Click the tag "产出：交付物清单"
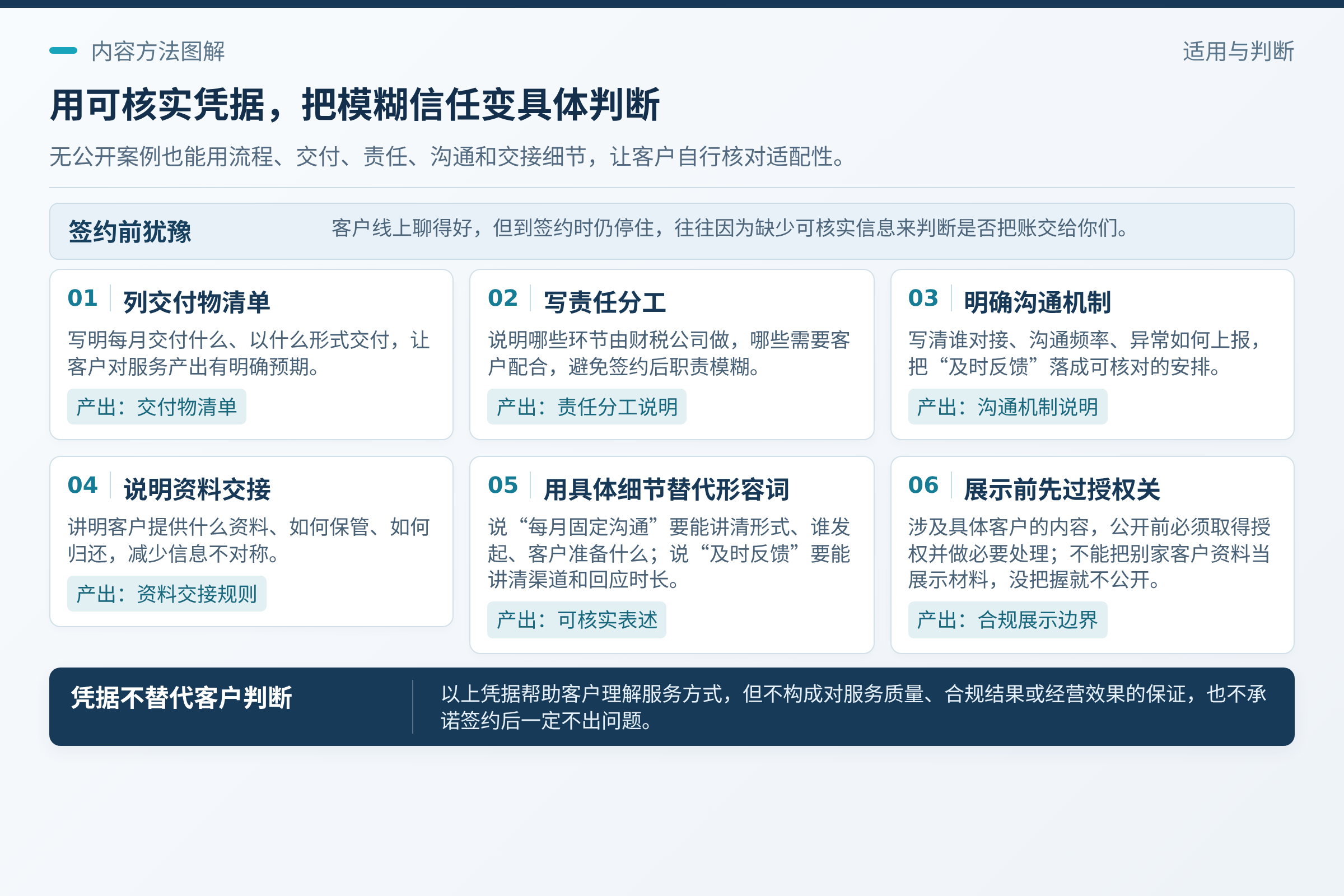 pos(157,407)
